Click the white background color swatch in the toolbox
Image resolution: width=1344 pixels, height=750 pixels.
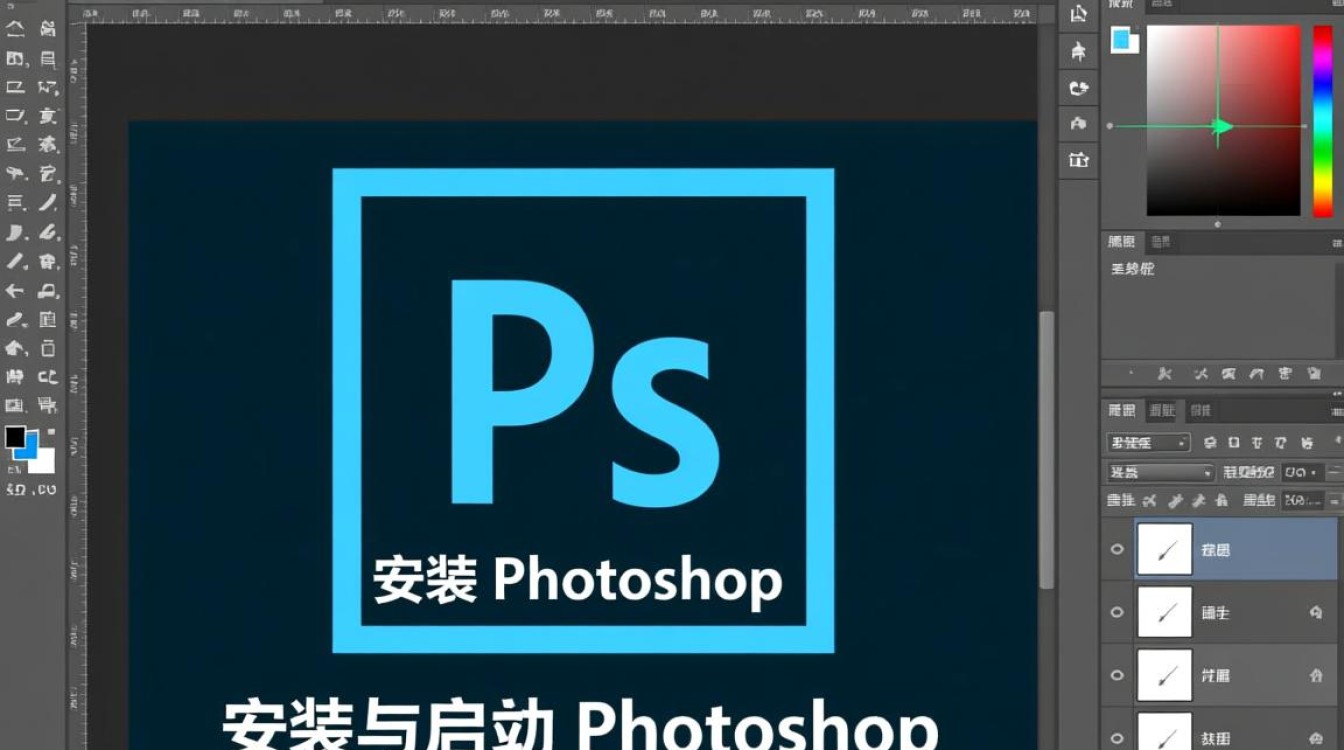(x=43, y=462)
